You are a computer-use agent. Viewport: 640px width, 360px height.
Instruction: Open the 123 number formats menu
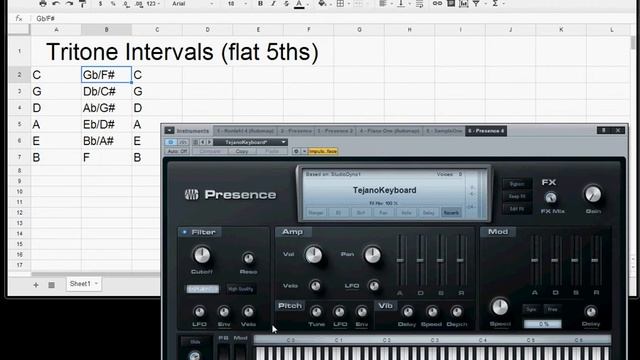coord(153,4)
